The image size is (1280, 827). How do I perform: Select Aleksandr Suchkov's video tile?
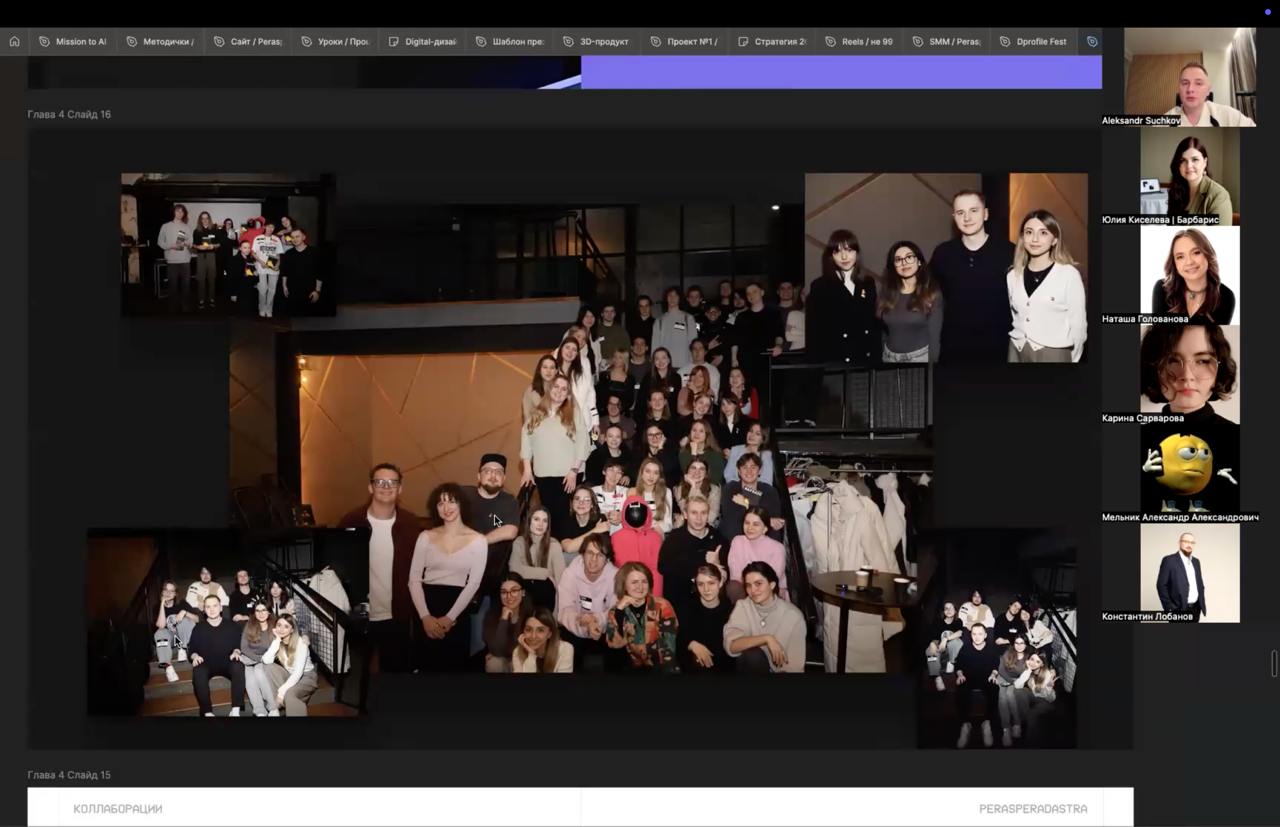click(x=1190, y=75)
